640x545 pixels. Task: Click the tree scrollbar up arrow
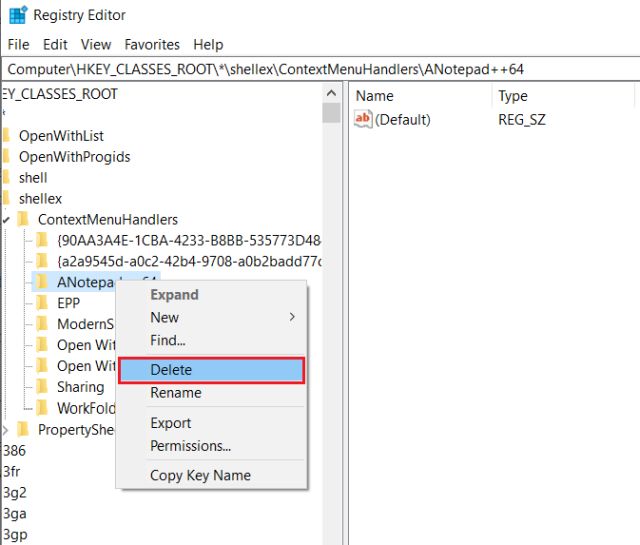point(331,93)
